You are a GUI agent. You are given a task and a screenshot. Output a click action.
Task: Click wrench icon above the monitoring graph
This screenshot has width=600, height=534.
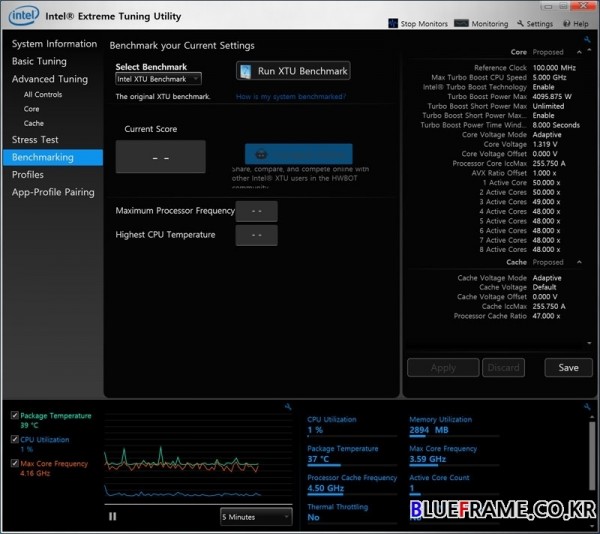point(288,407)
